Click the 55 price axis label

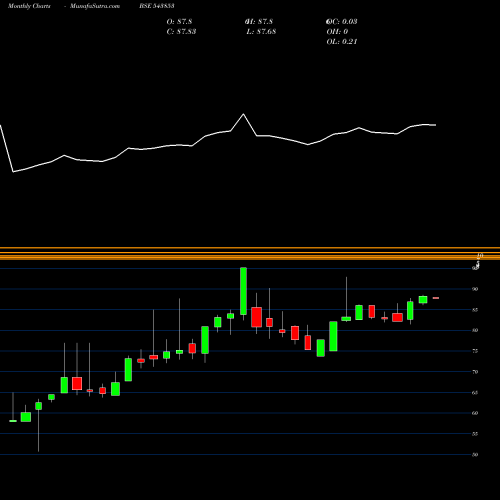click(x=475, y=434)
